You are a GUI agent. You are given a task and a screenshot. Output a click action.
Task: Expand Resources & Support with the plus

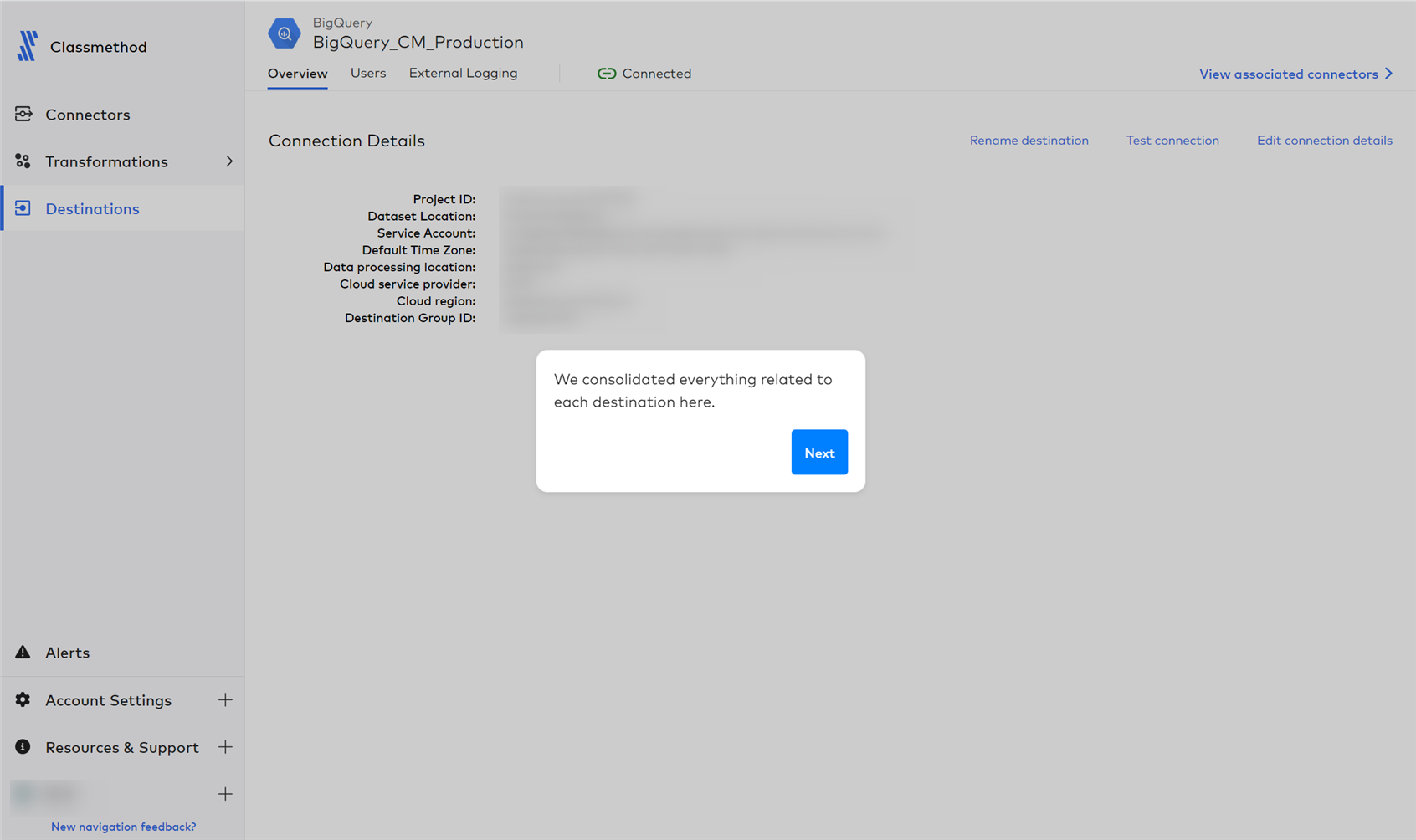pyautogui.click(x=225, y=747)
